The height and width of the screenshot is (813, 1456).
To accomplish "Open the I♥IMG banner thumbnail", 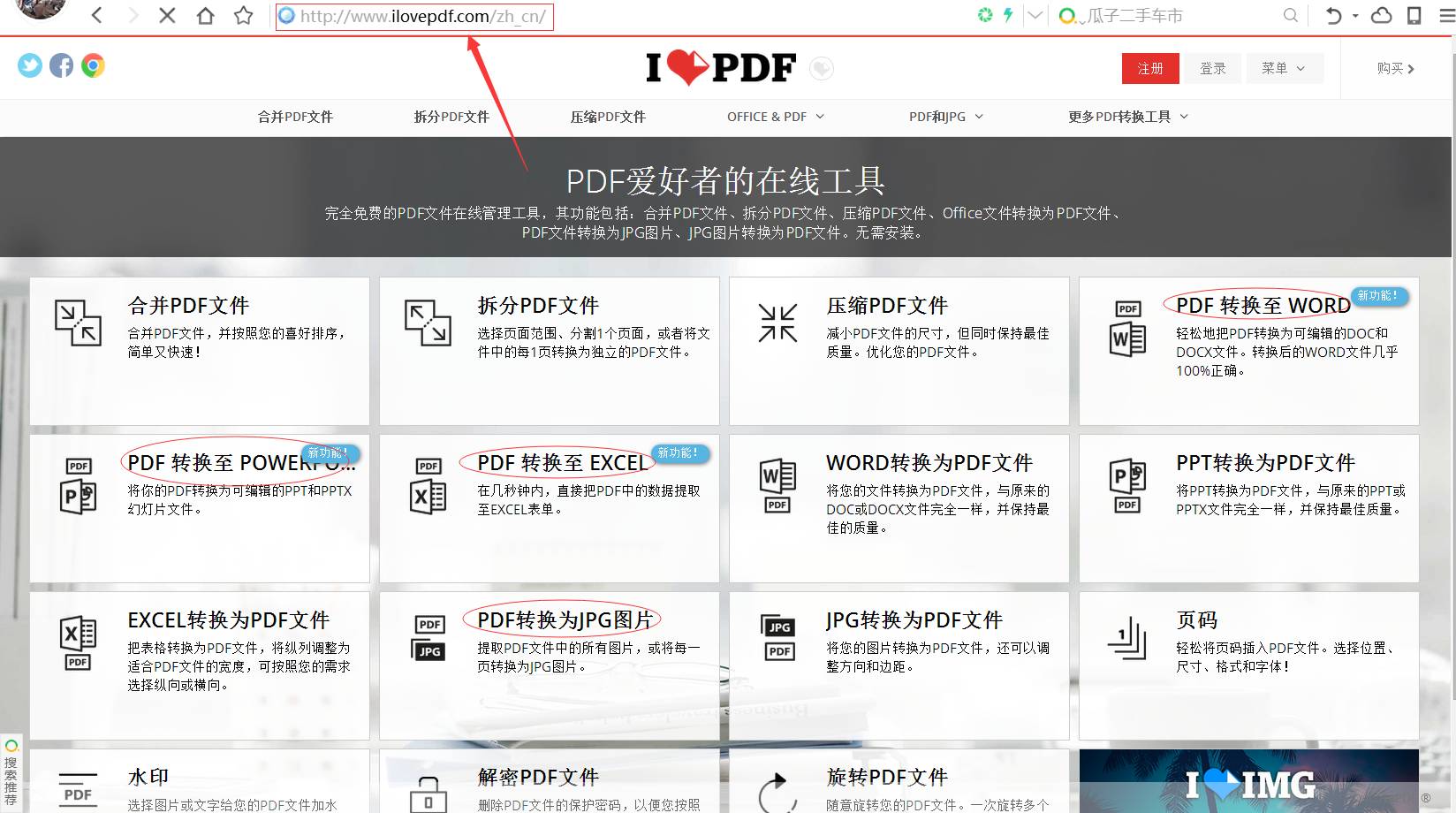I will click(x=1248, y=781).
